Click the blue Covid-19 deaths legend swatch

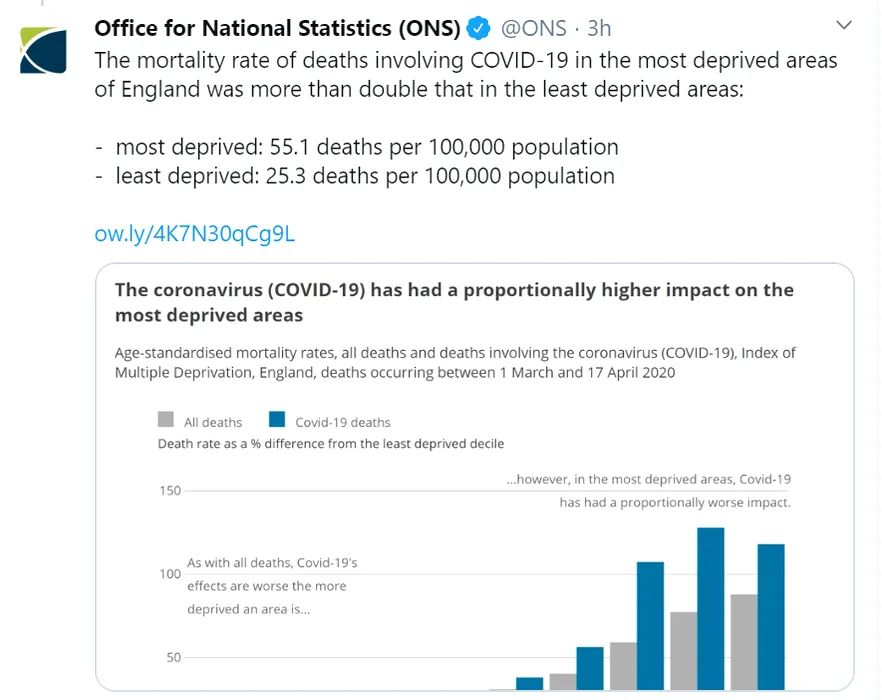[277, 420]
